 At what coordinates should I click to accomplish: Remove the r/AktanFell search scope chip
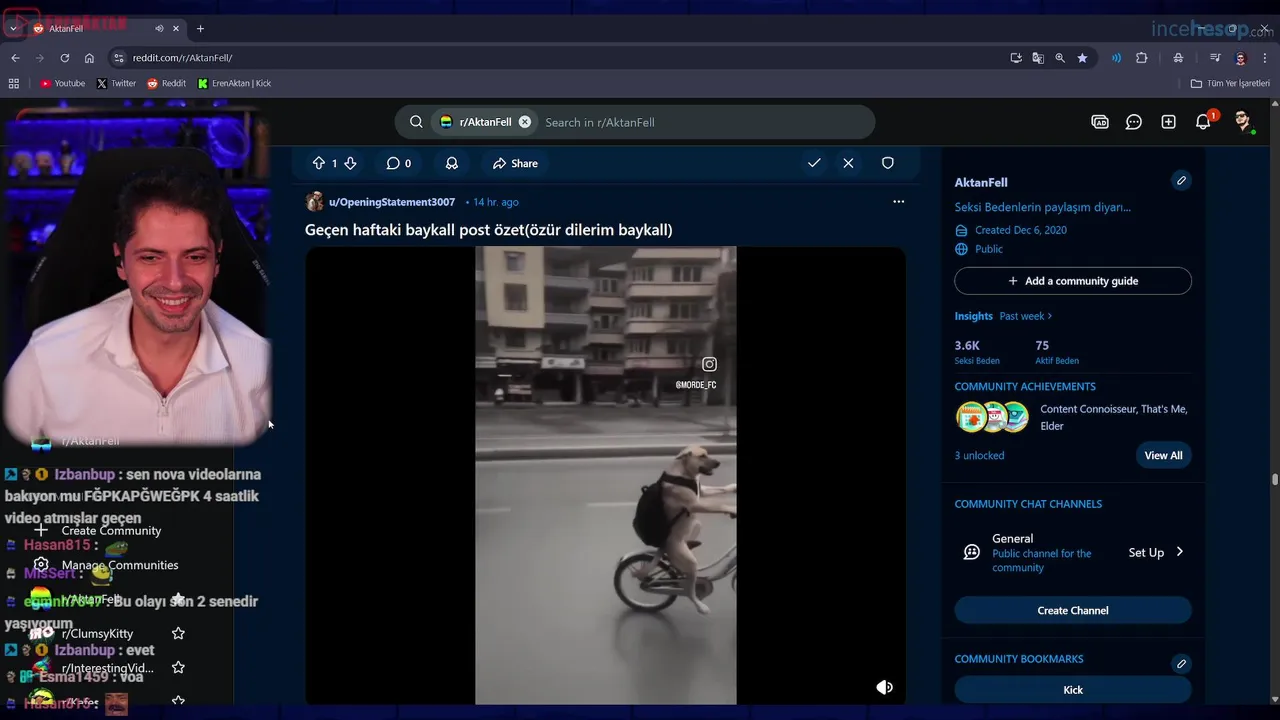click(524, 122)
